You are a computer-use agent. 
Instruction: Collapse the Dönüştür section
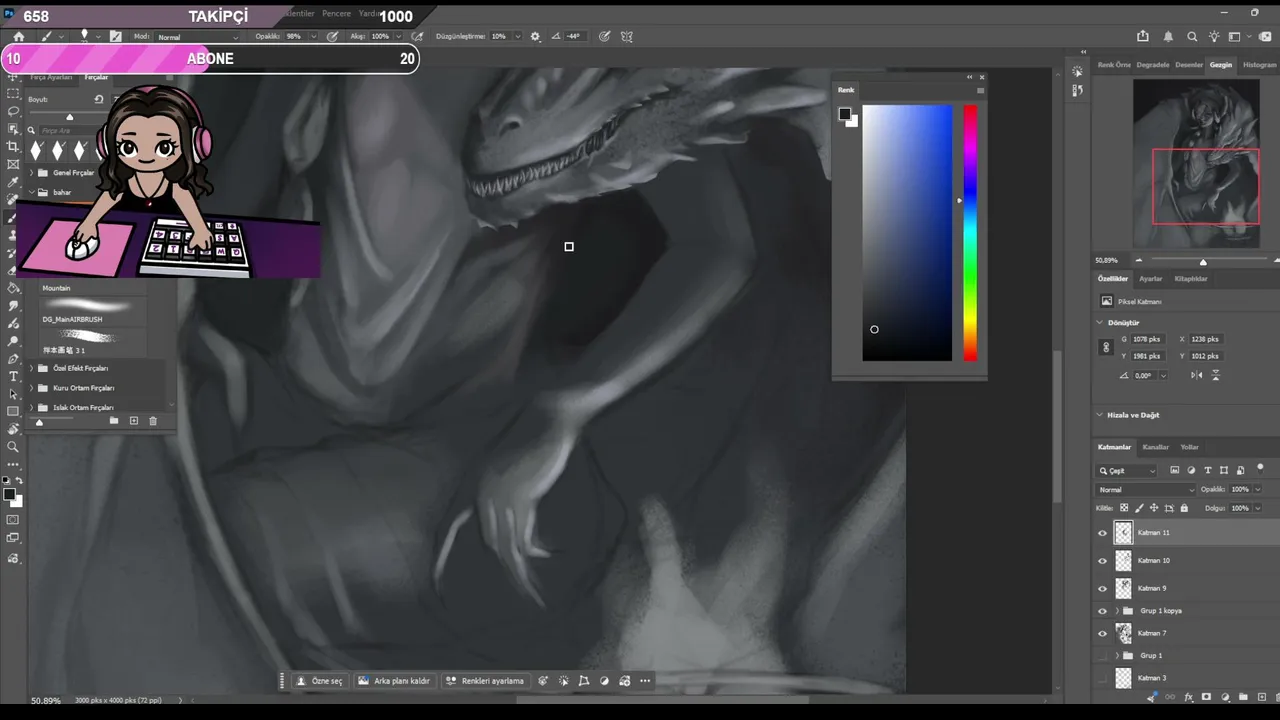1100,323
